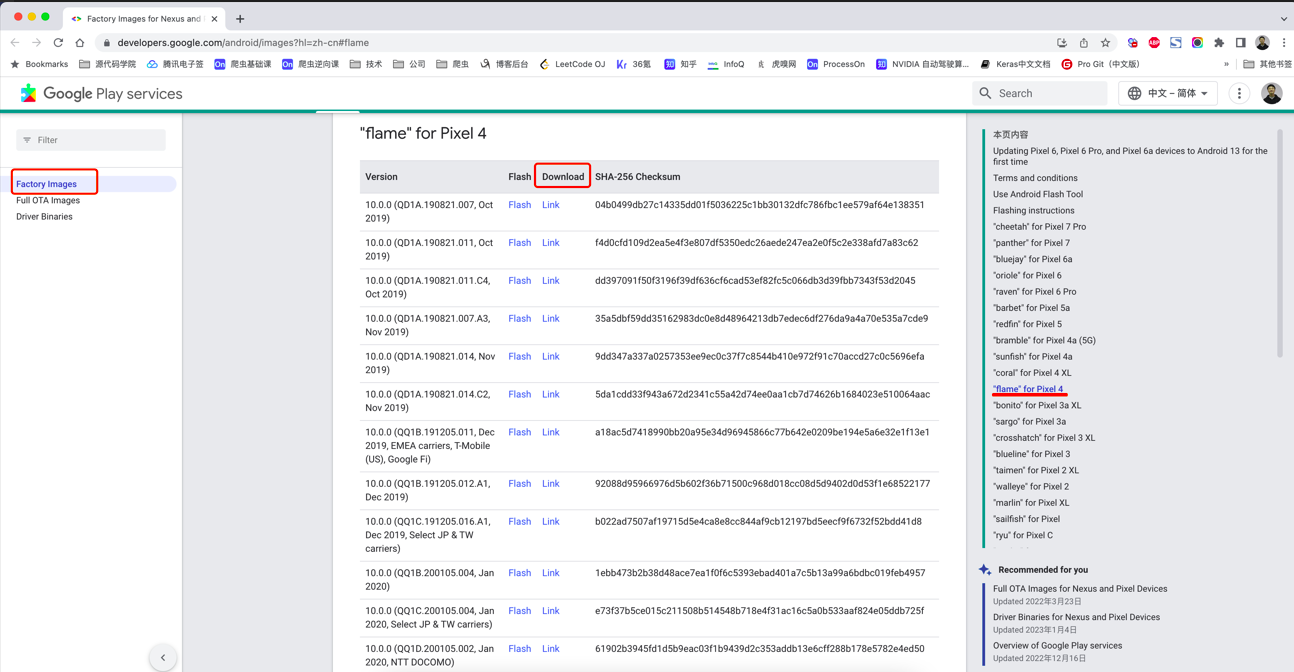Click the ABP extension icon
This screenshot has width=1294, height=672.
pyautogui.click(x=1154, y=43)
